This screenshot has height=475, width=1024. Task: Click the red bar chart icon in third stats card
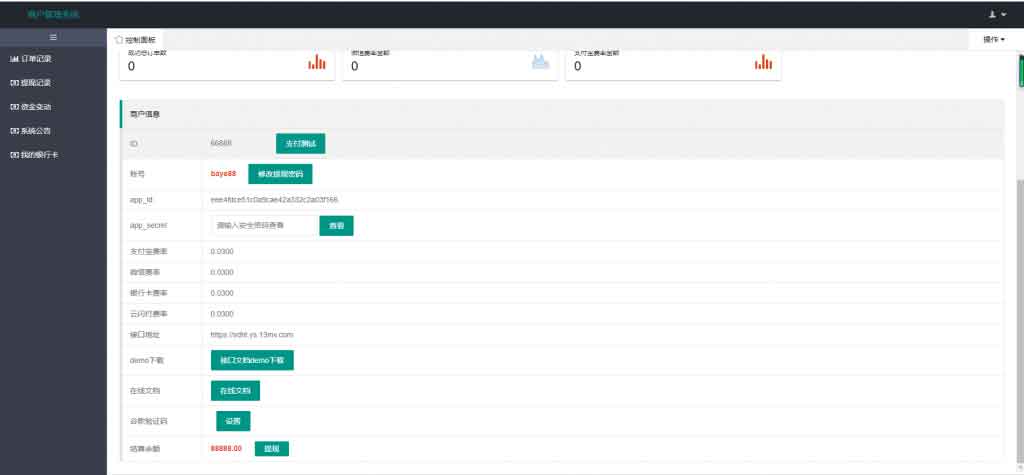tap(763, 63)
